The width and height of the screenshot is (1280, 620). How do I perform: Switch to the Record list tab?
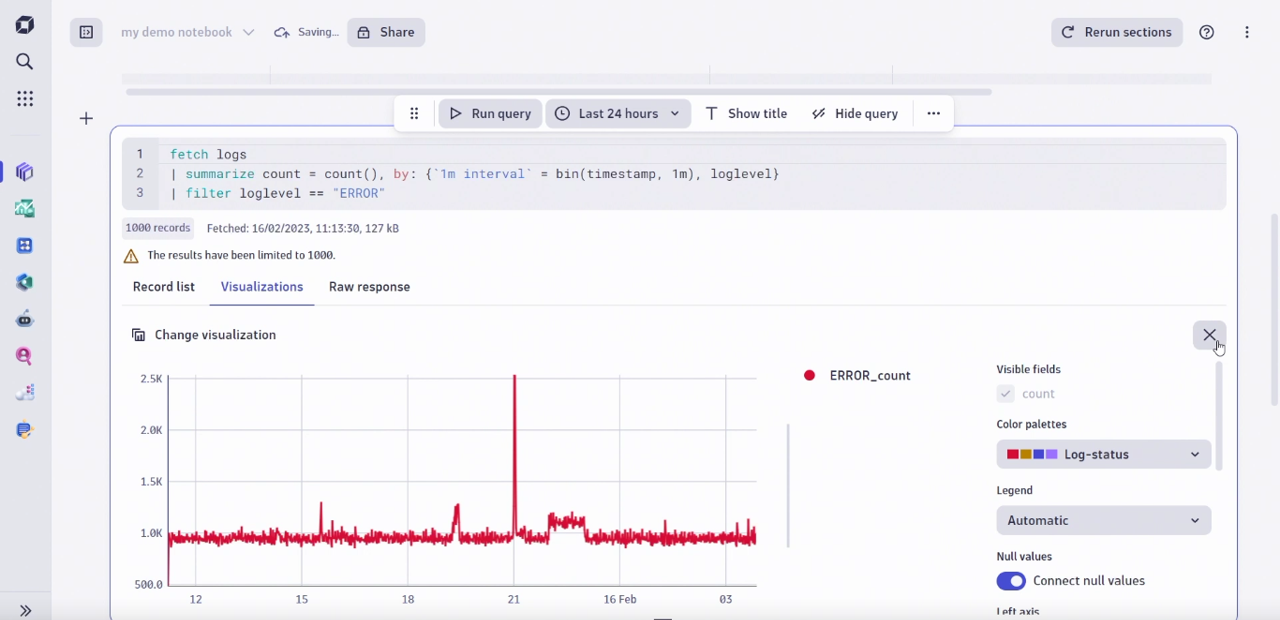(x=163, y=286)
